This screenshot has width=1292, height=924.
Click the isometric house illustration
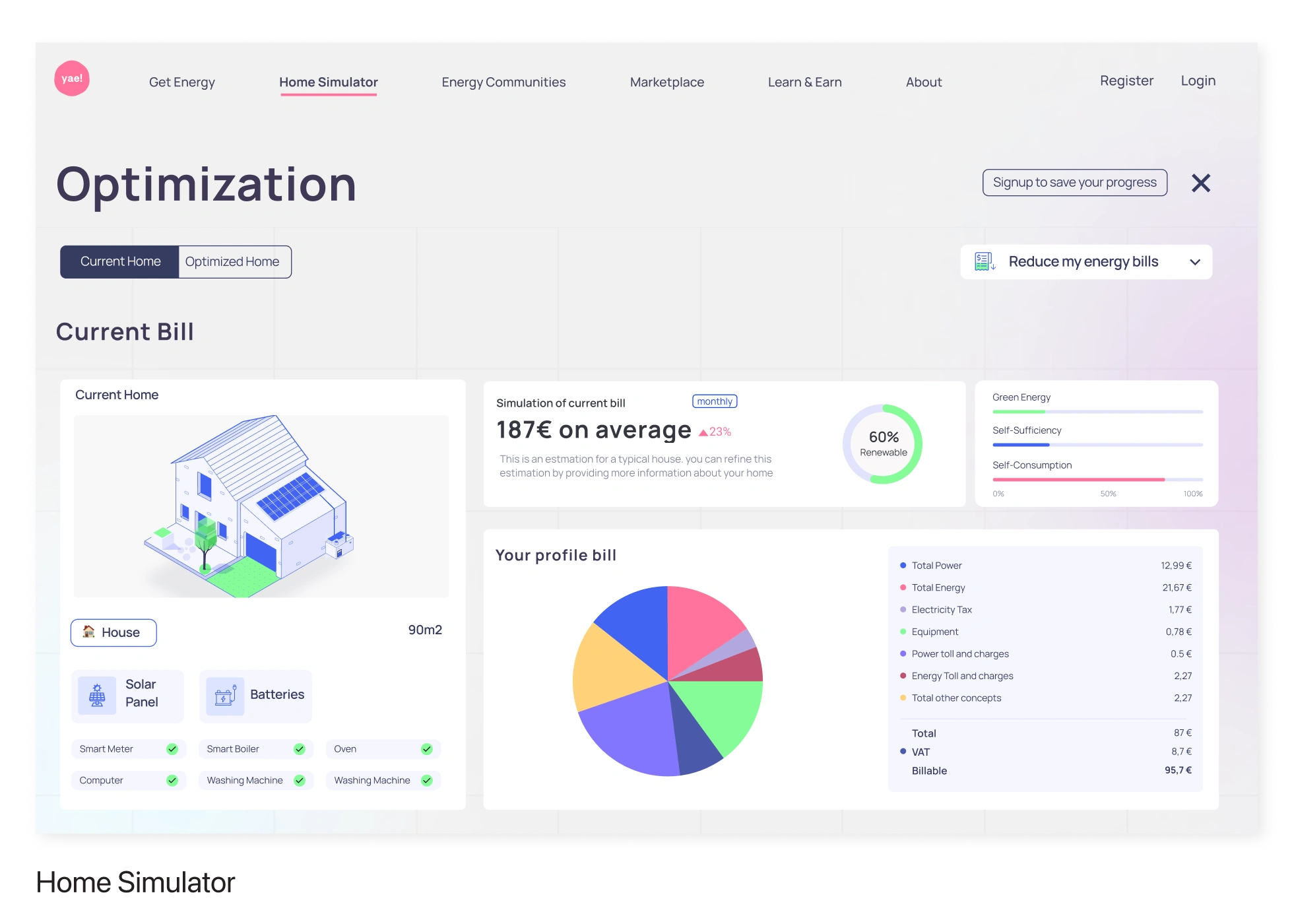tap(251, 505)
